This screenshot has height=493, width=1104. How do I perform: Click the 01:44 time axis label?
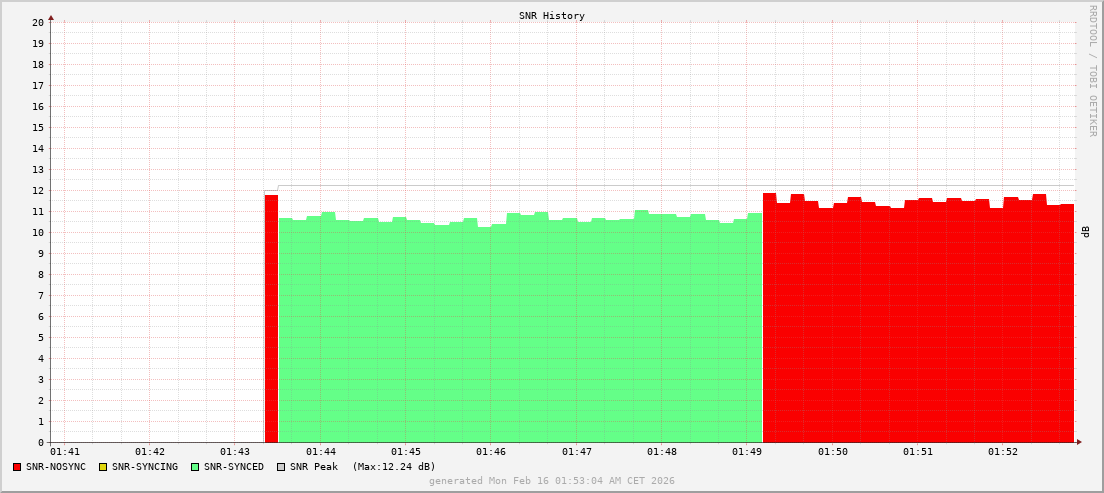click(x=320, y=452)
